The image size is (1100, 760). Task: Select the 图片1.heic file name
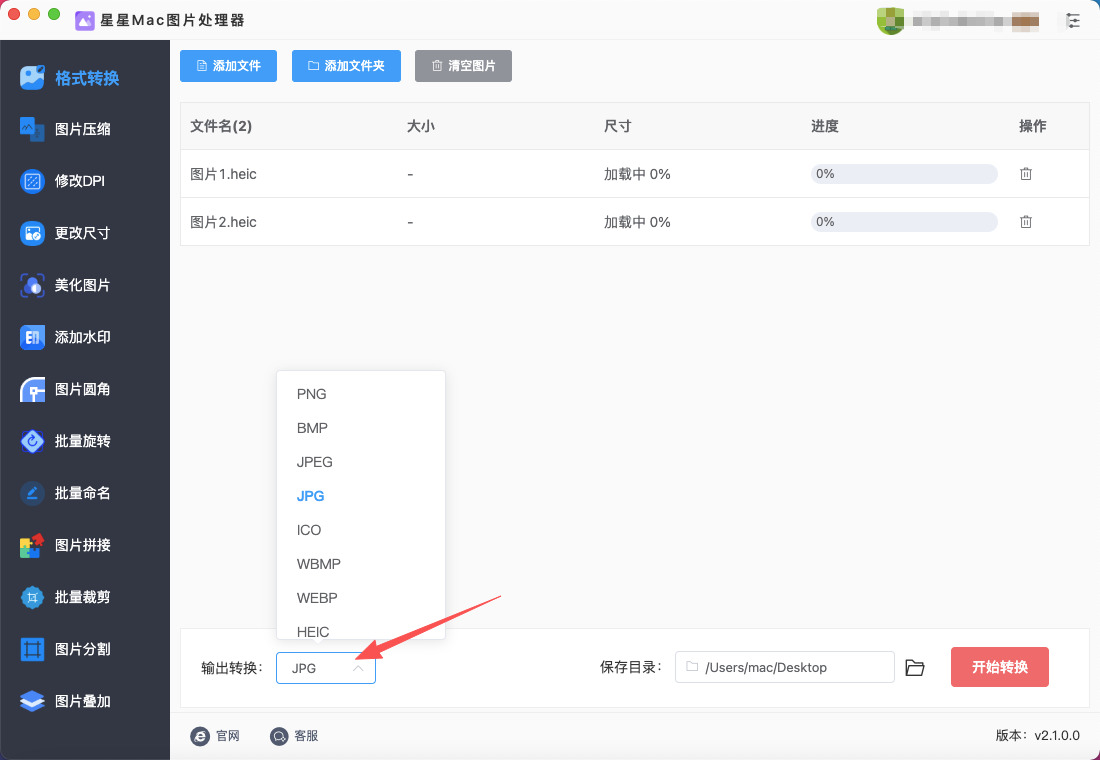coord(223,174)
